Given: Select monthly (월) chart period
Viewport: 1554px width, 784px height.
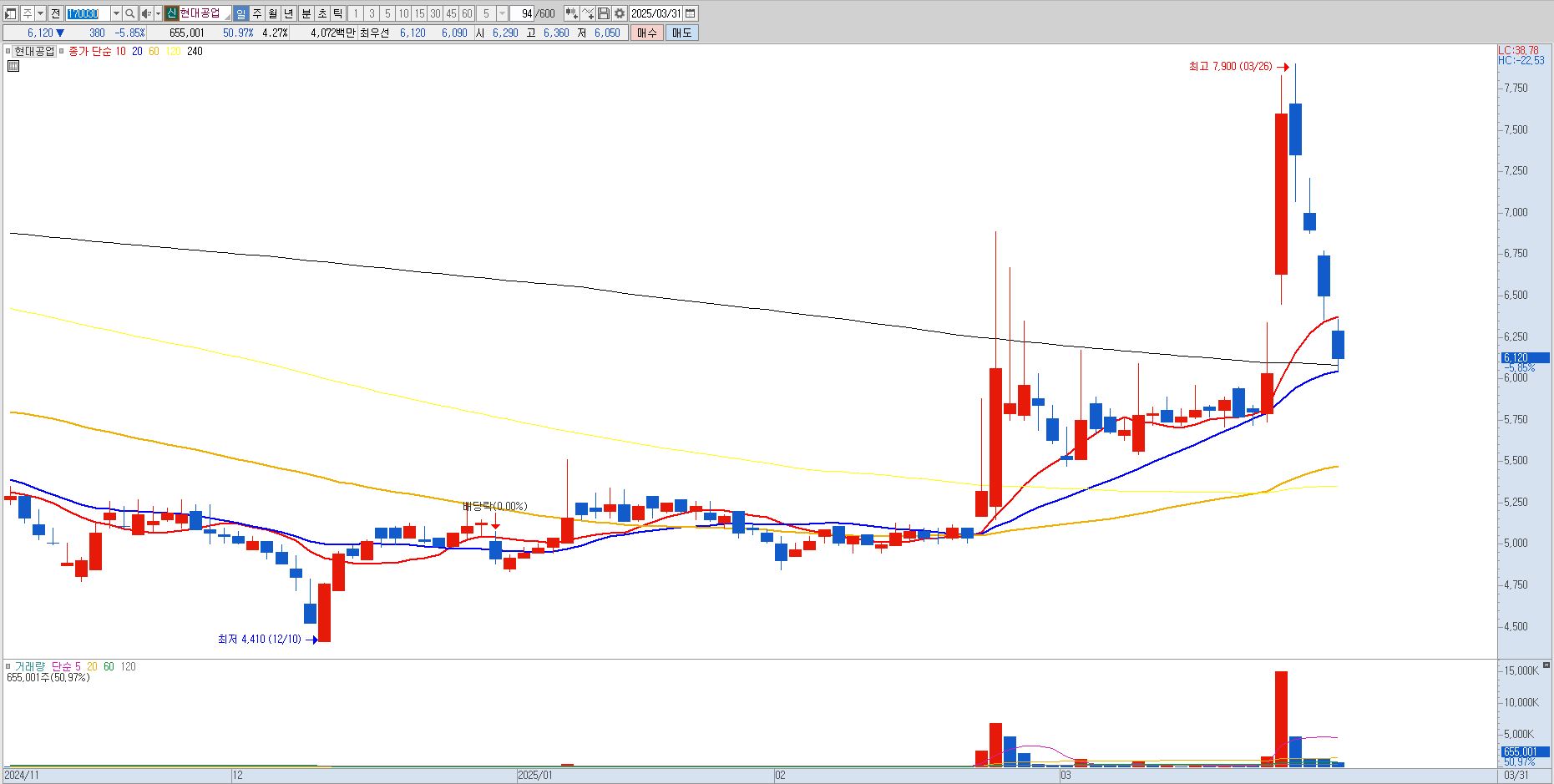Looking at the screenshot, I should (272, 13).
